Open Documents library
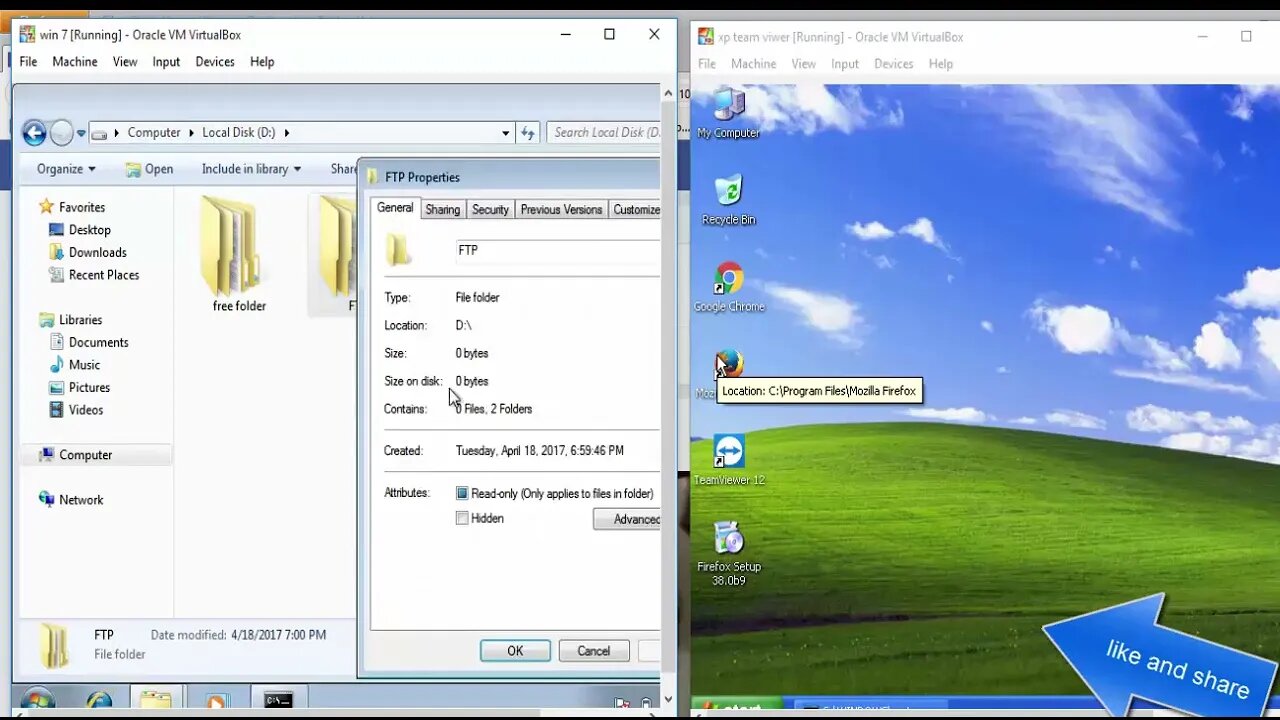The image size is (1280, 720). coord(98,342)
